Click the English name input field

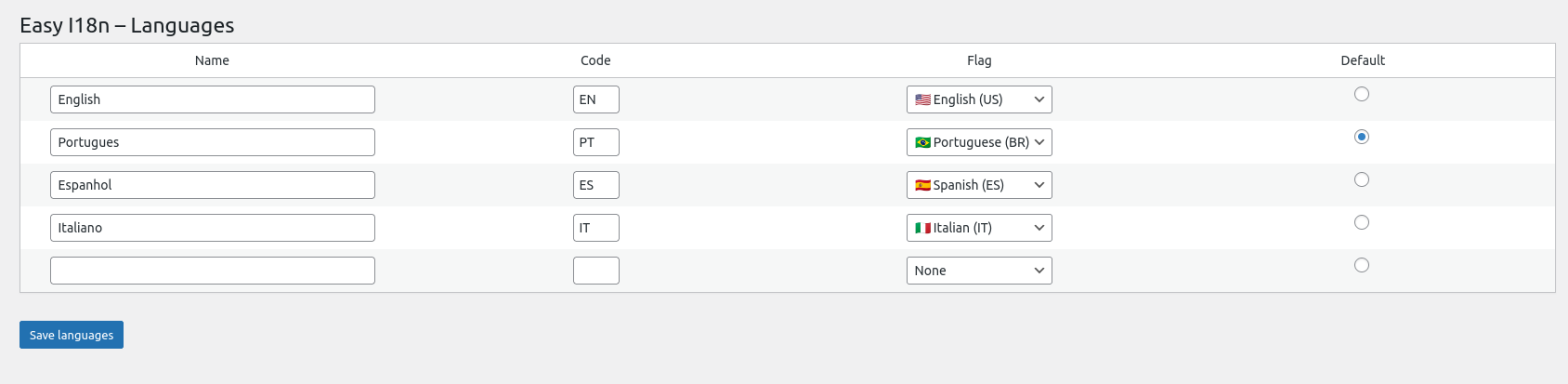pos(213,99)
